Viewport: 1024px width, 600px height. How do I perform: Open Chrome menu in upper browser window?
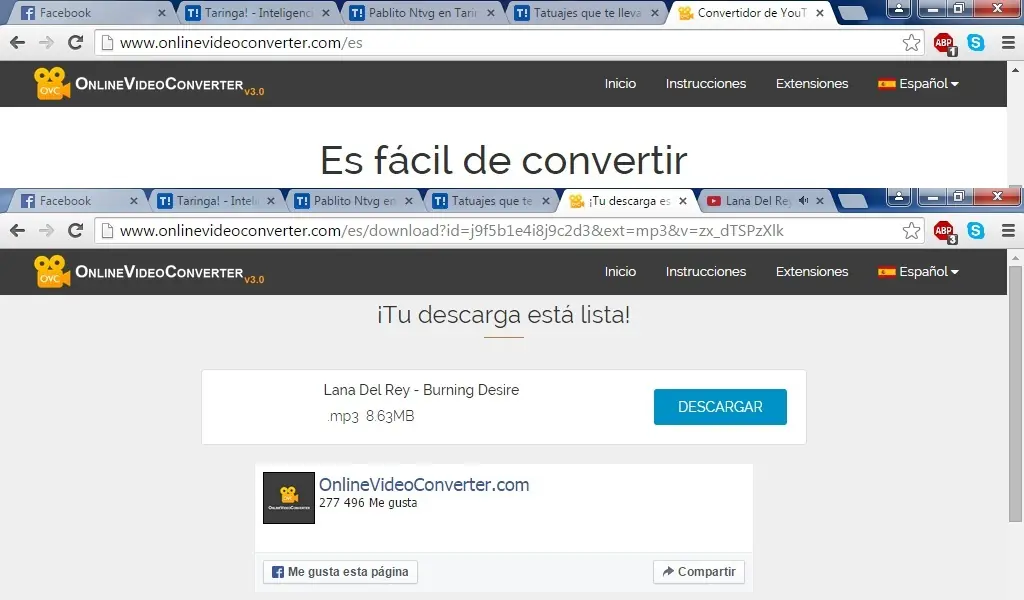point(1008,43)
